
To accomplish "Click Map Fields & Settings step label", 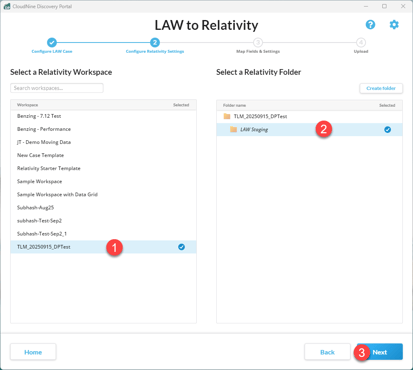I will (258, 51).
